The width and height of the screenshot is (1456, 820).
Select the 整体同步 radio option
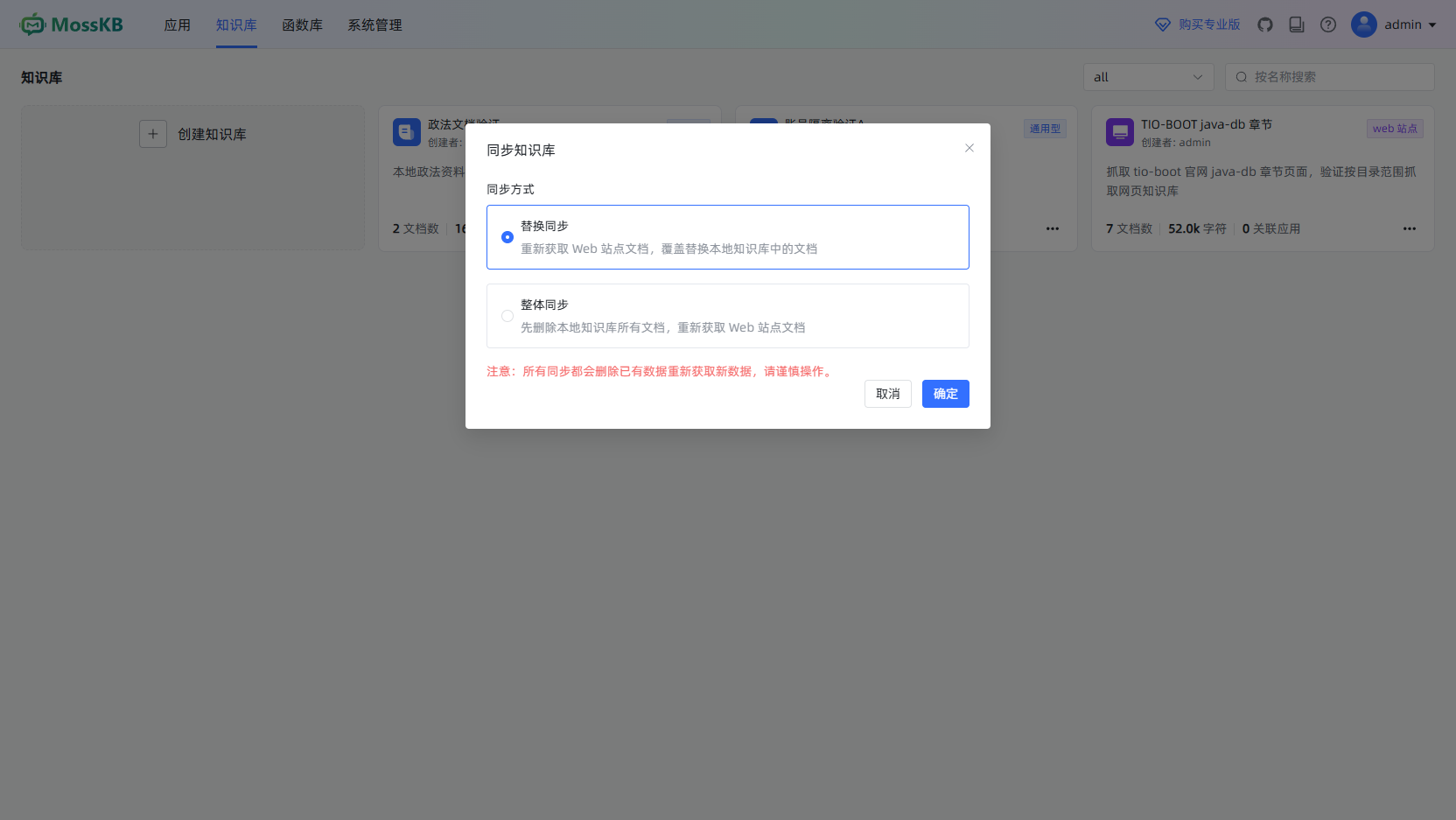[x=507, y=316]
